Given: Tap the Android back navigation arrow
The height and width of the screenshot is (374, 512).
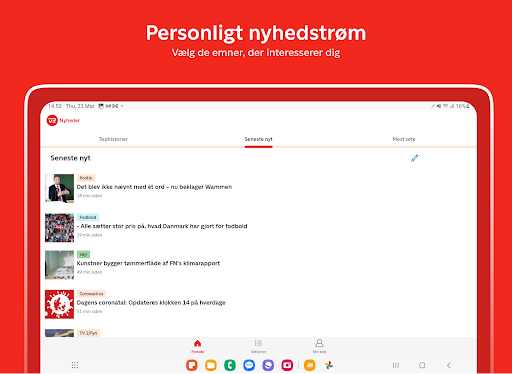Looking at the screenshot, I should 449,365.
